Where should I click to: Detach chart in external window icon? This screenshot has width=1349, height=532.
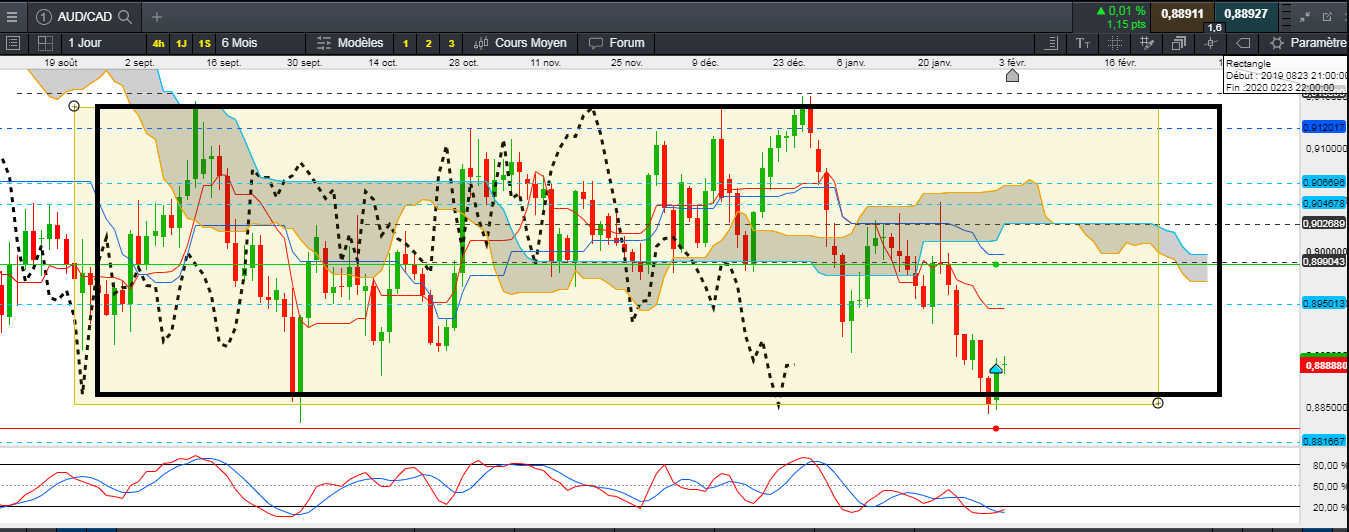1328,17
